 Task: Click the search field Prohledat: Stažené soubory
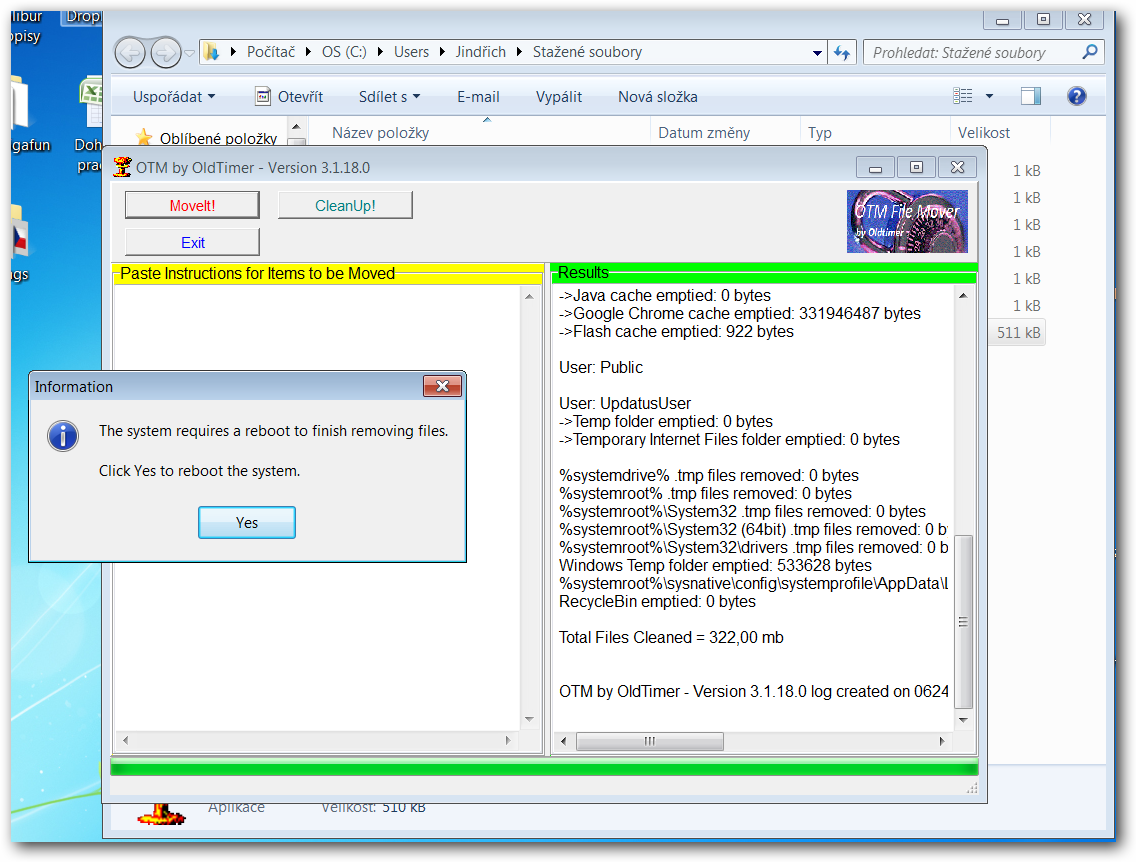click(970, 53)
